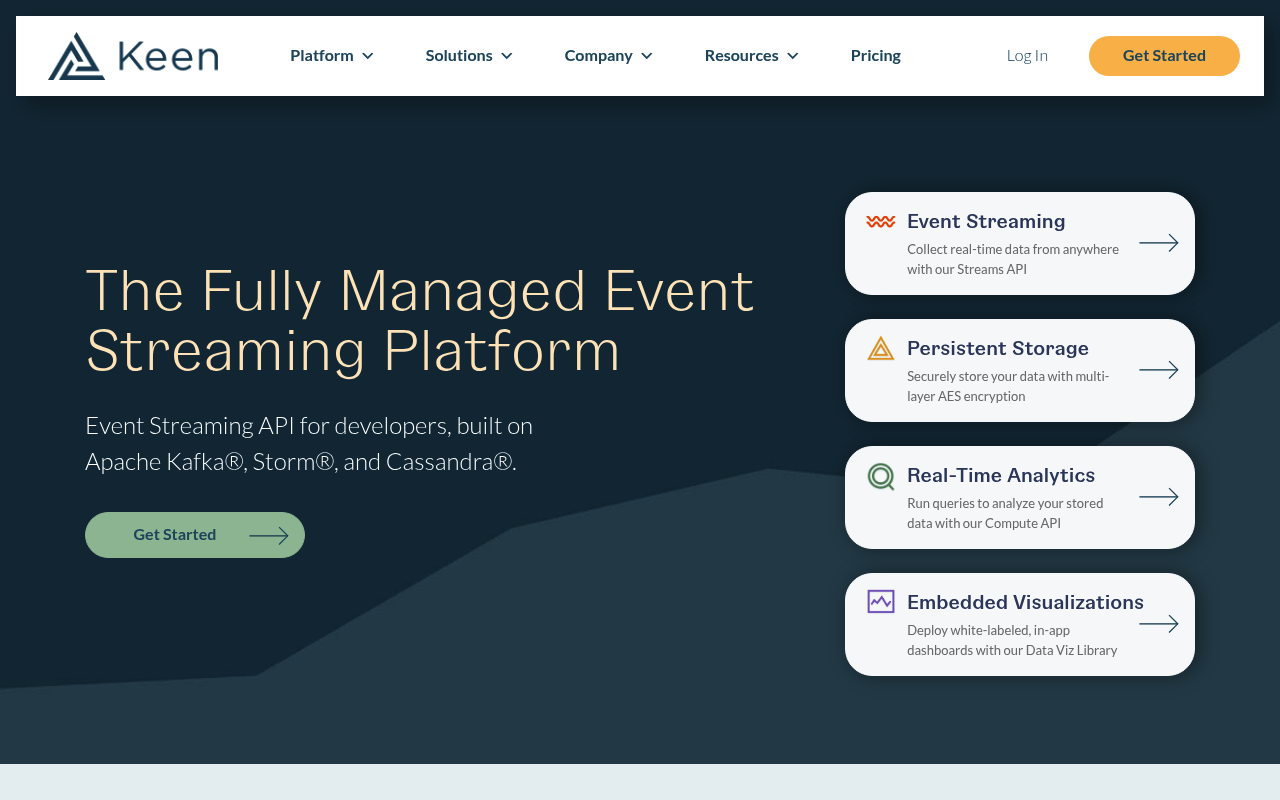Expand the Resources menu chevron
The width and height of the screenshot is (1280, 800).
793,56
